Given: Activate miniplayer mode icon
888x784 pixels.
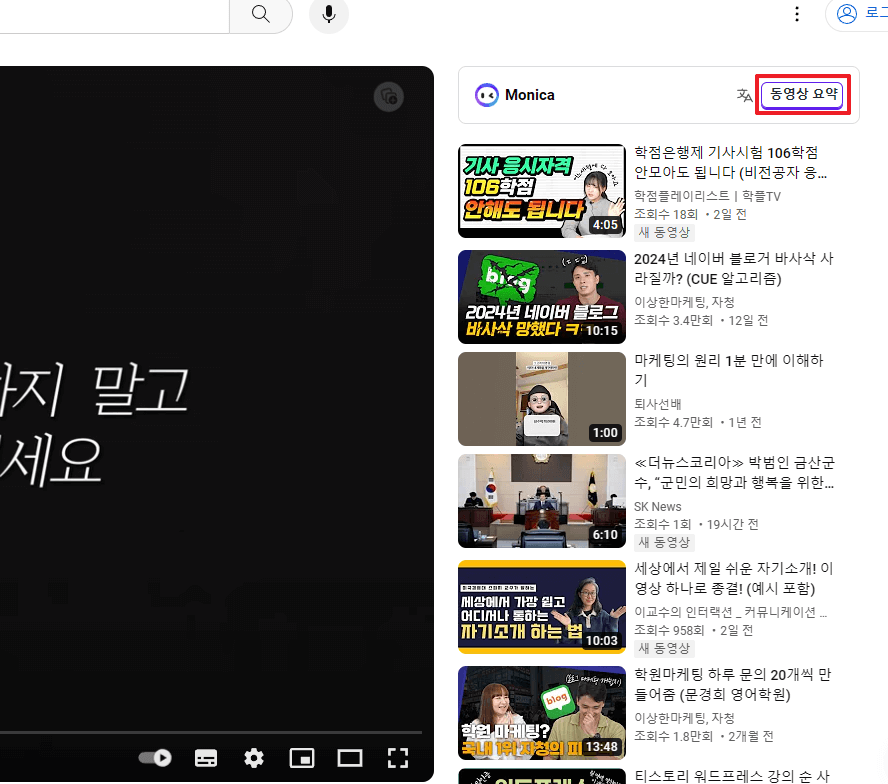Looking at the screenshot, I should pos(302,758).
